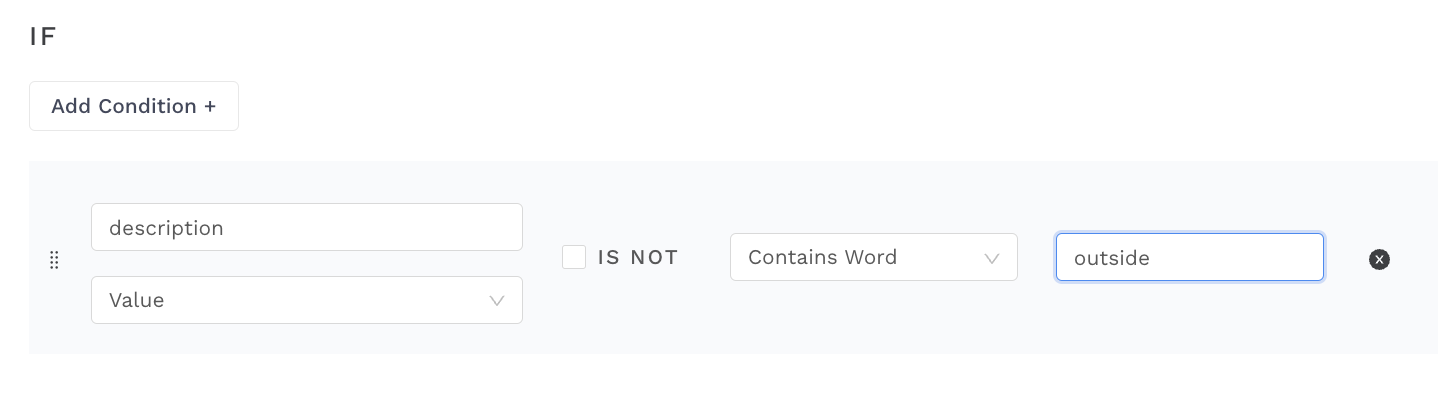This screenshot has width=1454, height=394.
Task: Click the drag handle grip icon
Action: pyautogui.click(x=54, y=260)
